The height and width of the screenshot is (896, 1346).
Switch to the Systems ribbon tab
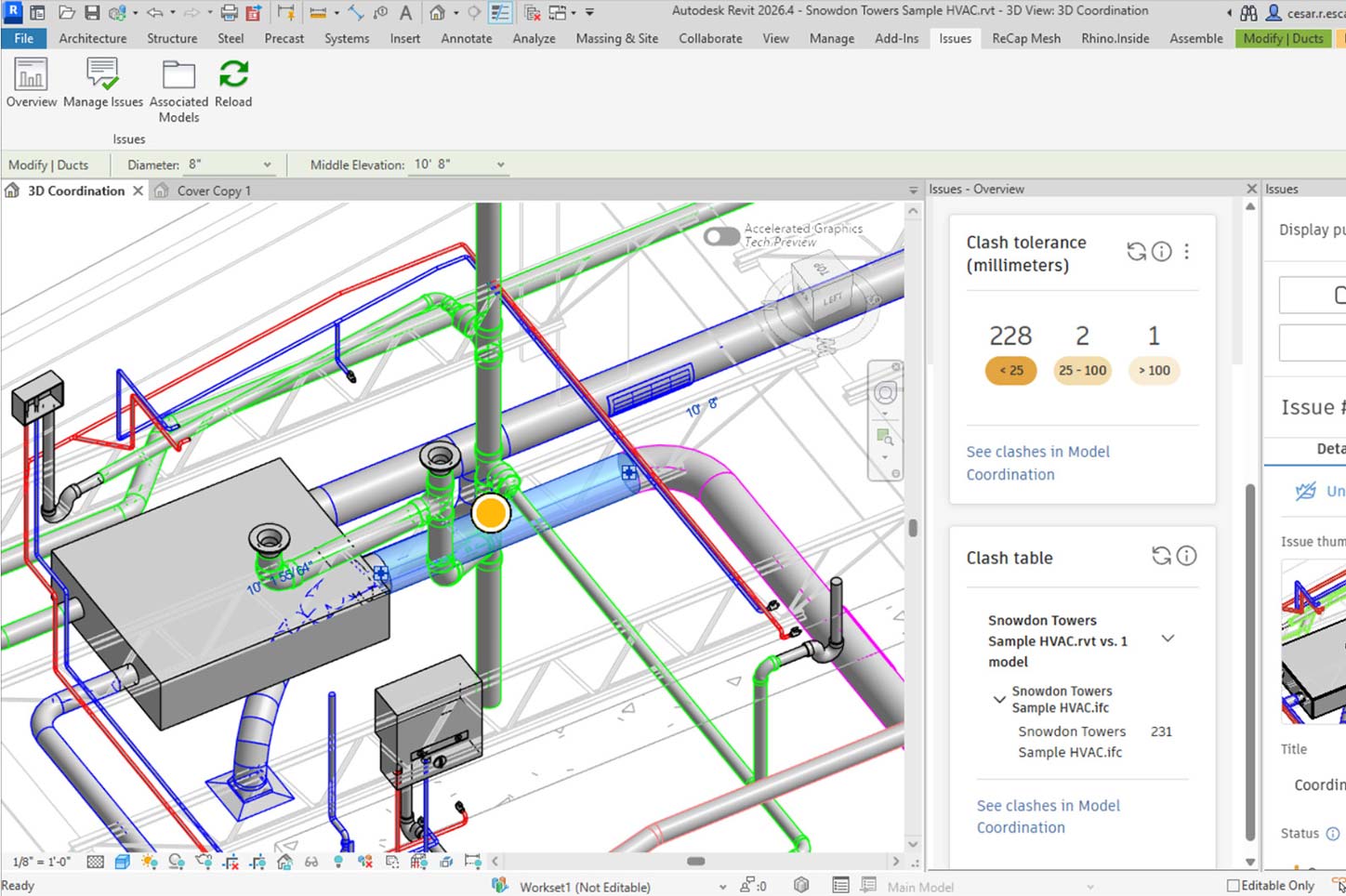[347, 38]
